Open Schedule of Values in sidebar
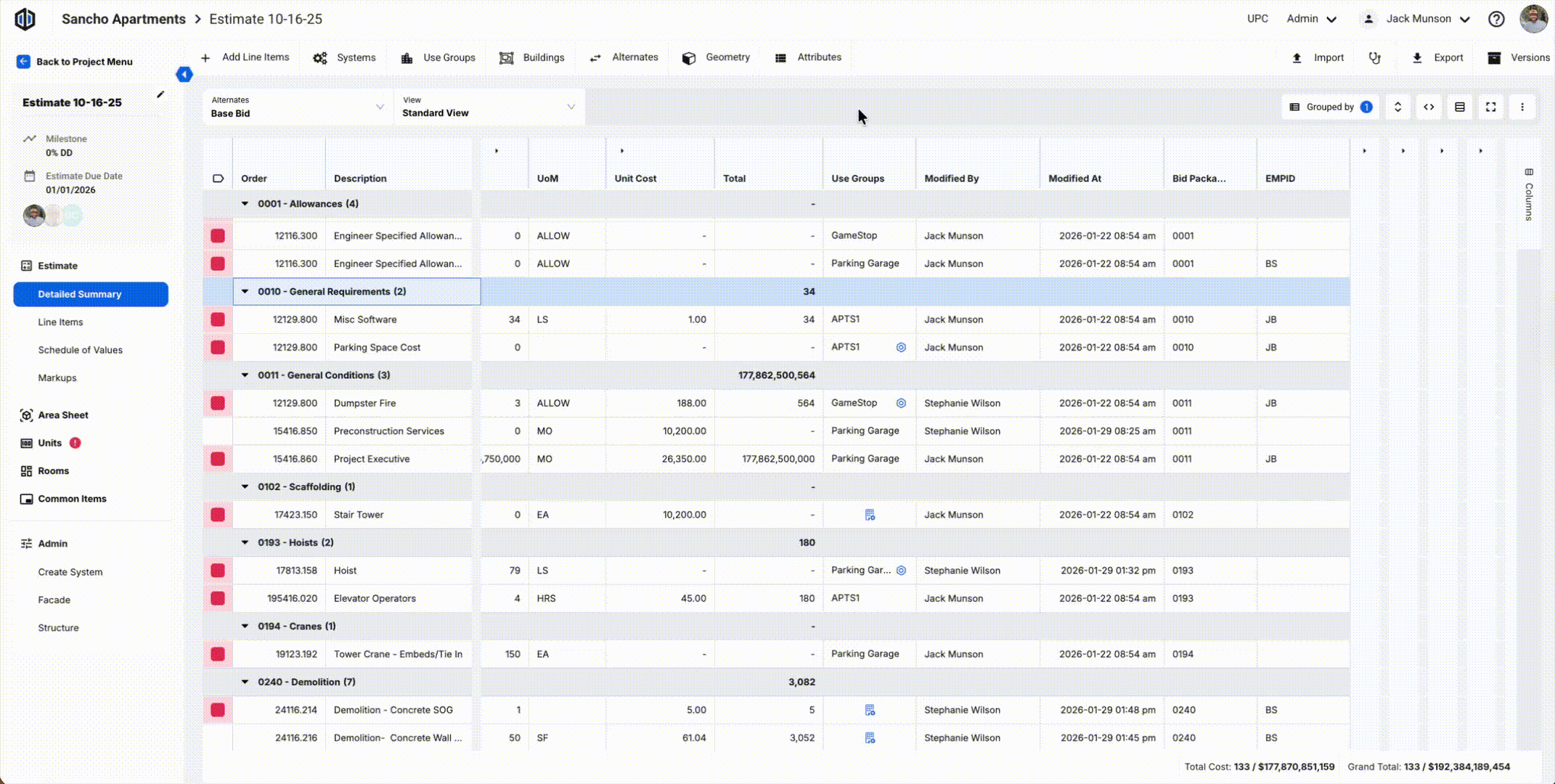 coord(80,350)
